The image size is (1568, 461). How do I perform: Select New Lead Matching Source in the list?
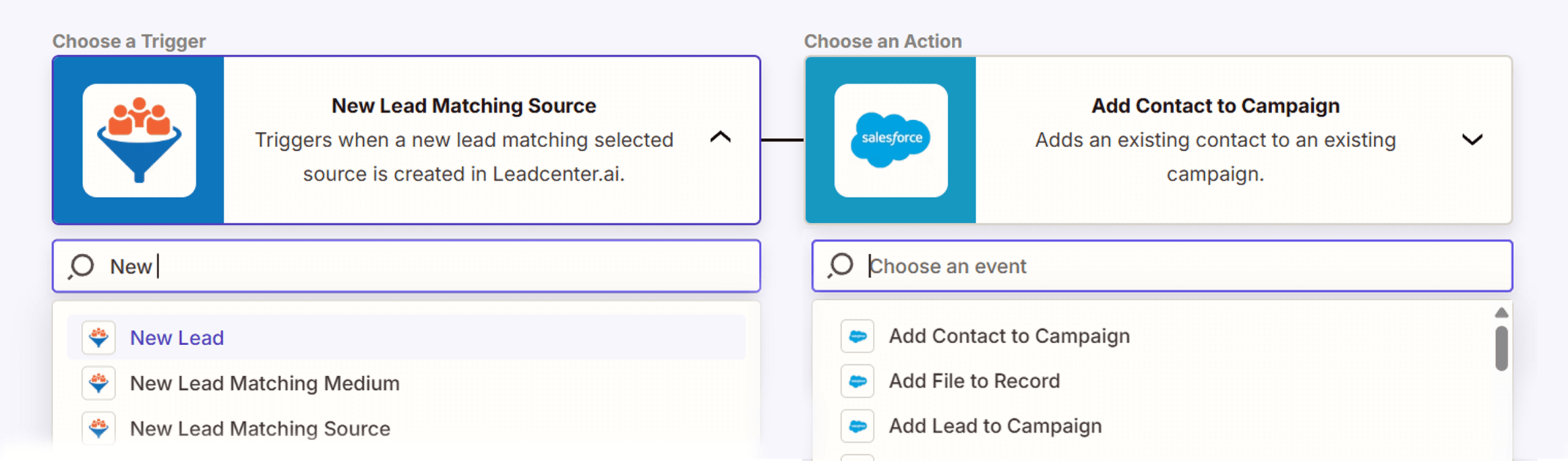tap(406, 429)
